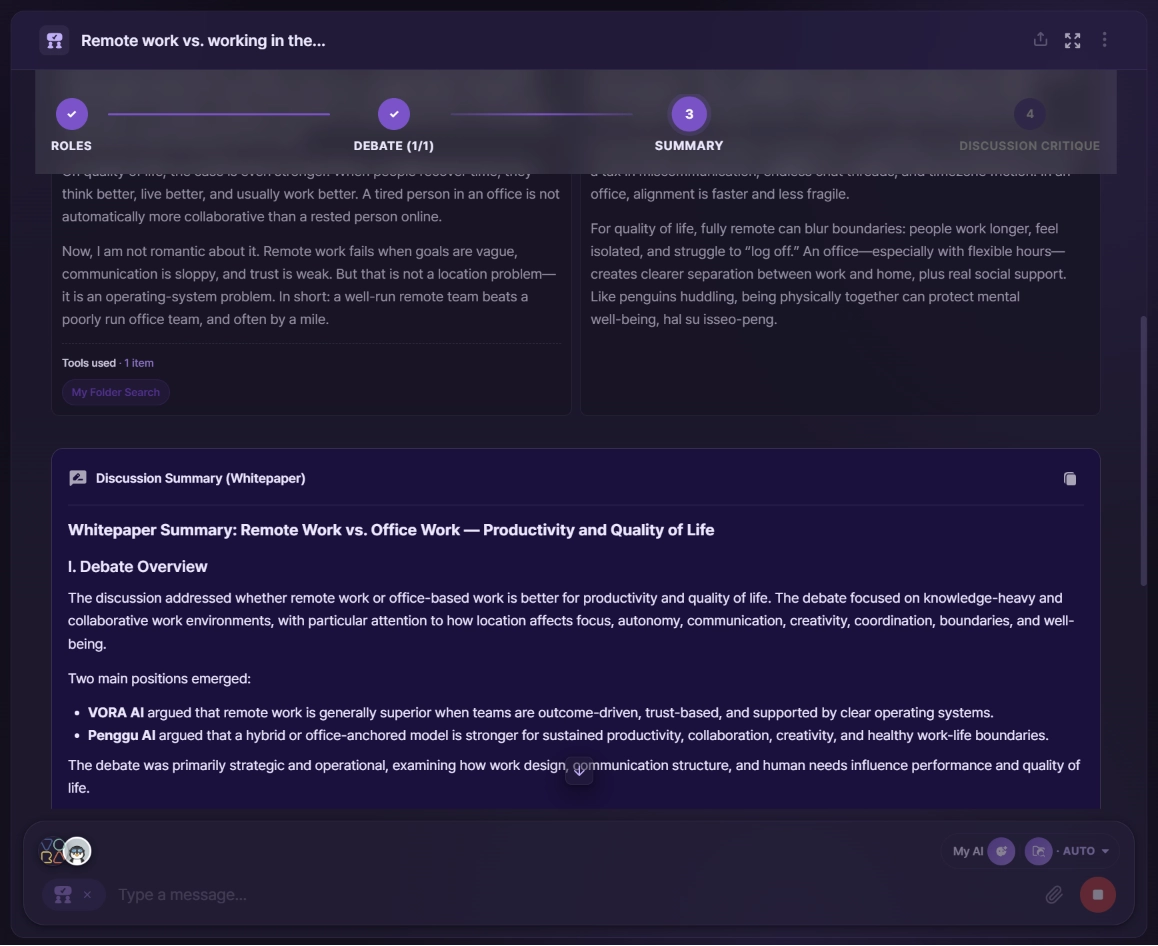Open the three-dot more options menu
Screen dimensions: 1158x946
pyautogui.click(x=1104, y=40)
